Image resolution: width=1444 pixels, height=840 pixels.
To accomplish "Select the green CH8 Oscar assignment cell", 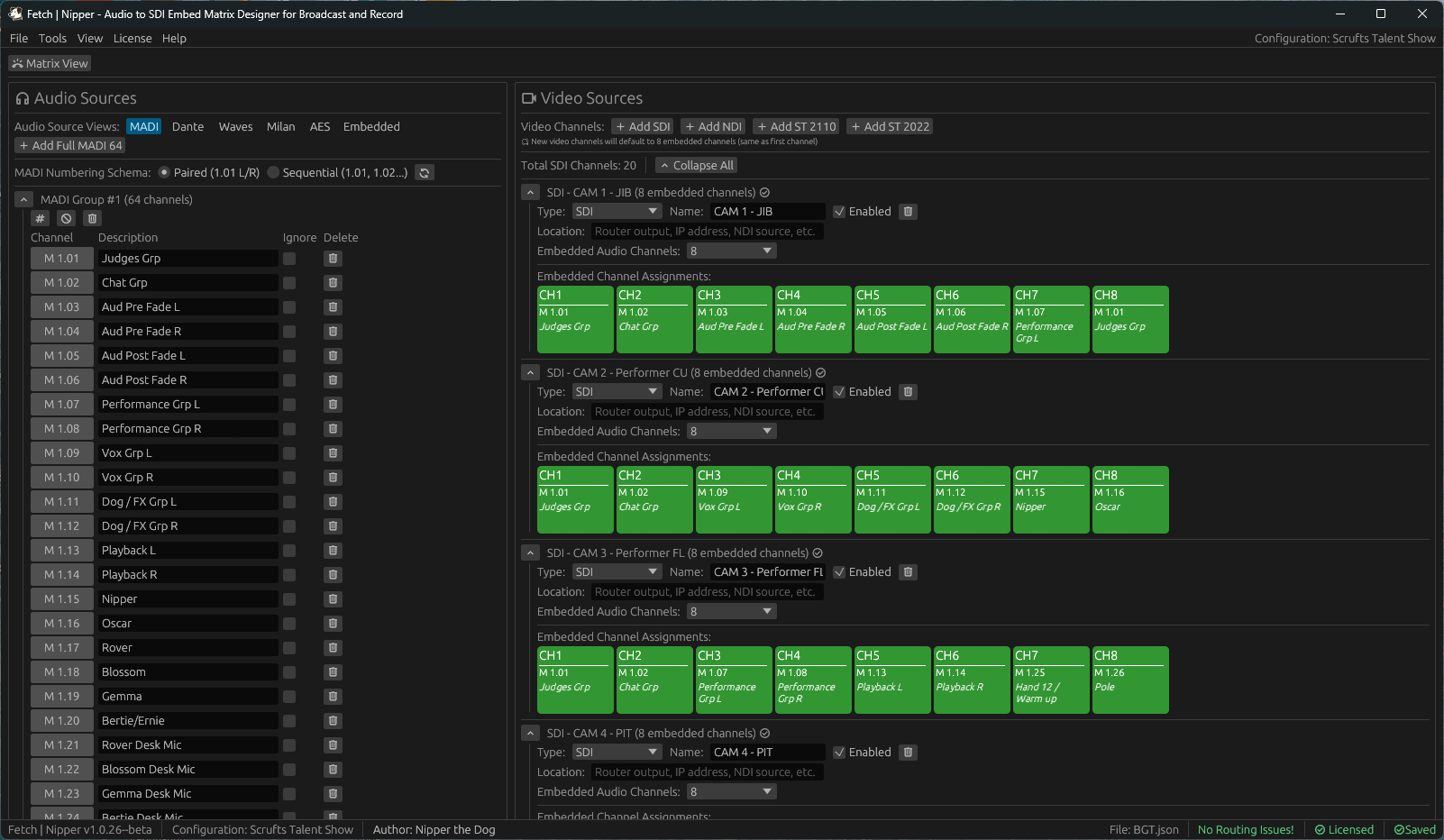I will [x=1129, y=500].
